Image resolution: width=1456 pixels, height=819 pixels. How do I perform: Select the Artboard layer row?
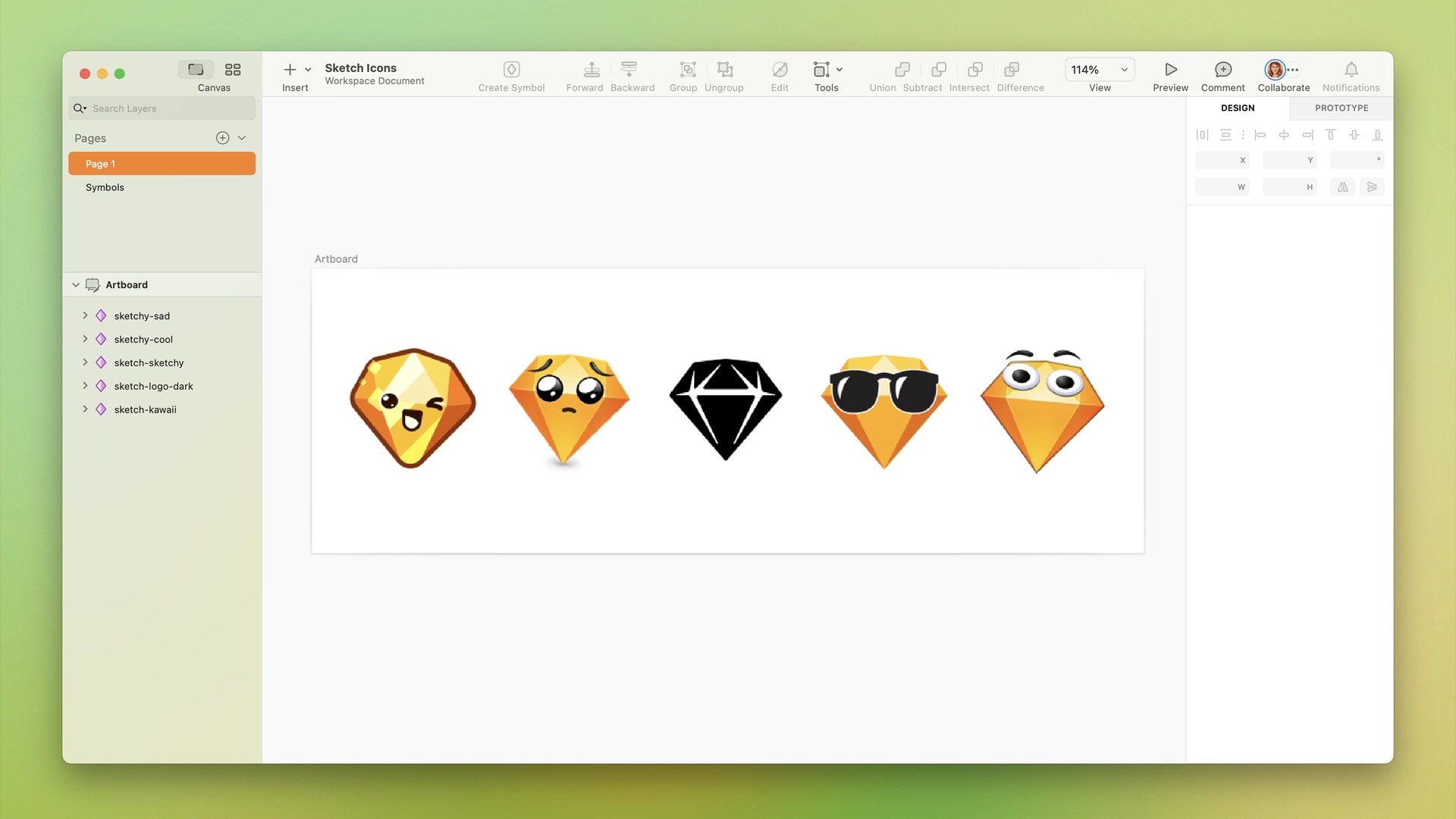[x=162, y=285]
